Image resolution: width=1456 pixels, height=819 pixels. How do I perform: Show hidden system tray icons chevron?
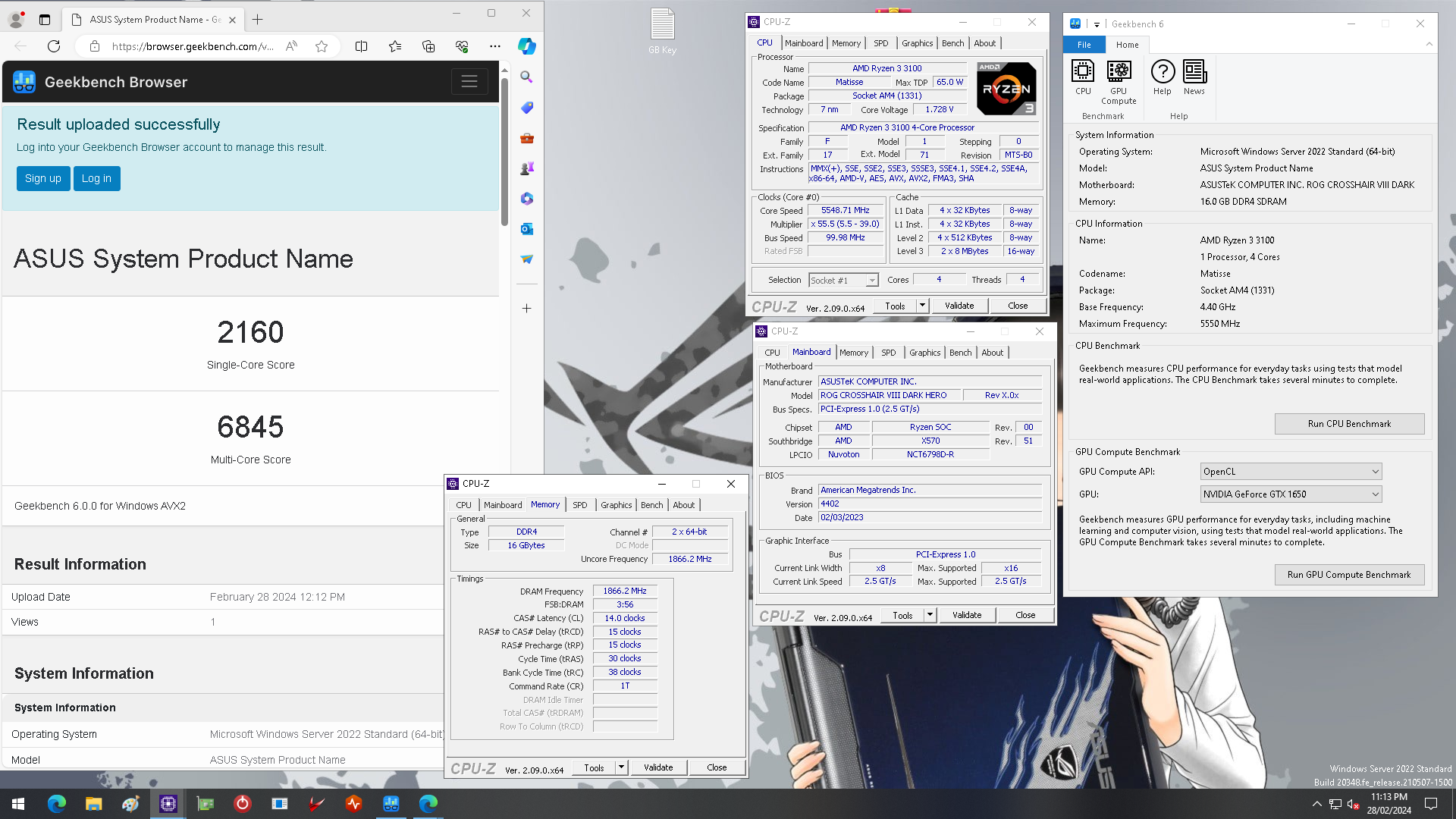[1317, 804]
